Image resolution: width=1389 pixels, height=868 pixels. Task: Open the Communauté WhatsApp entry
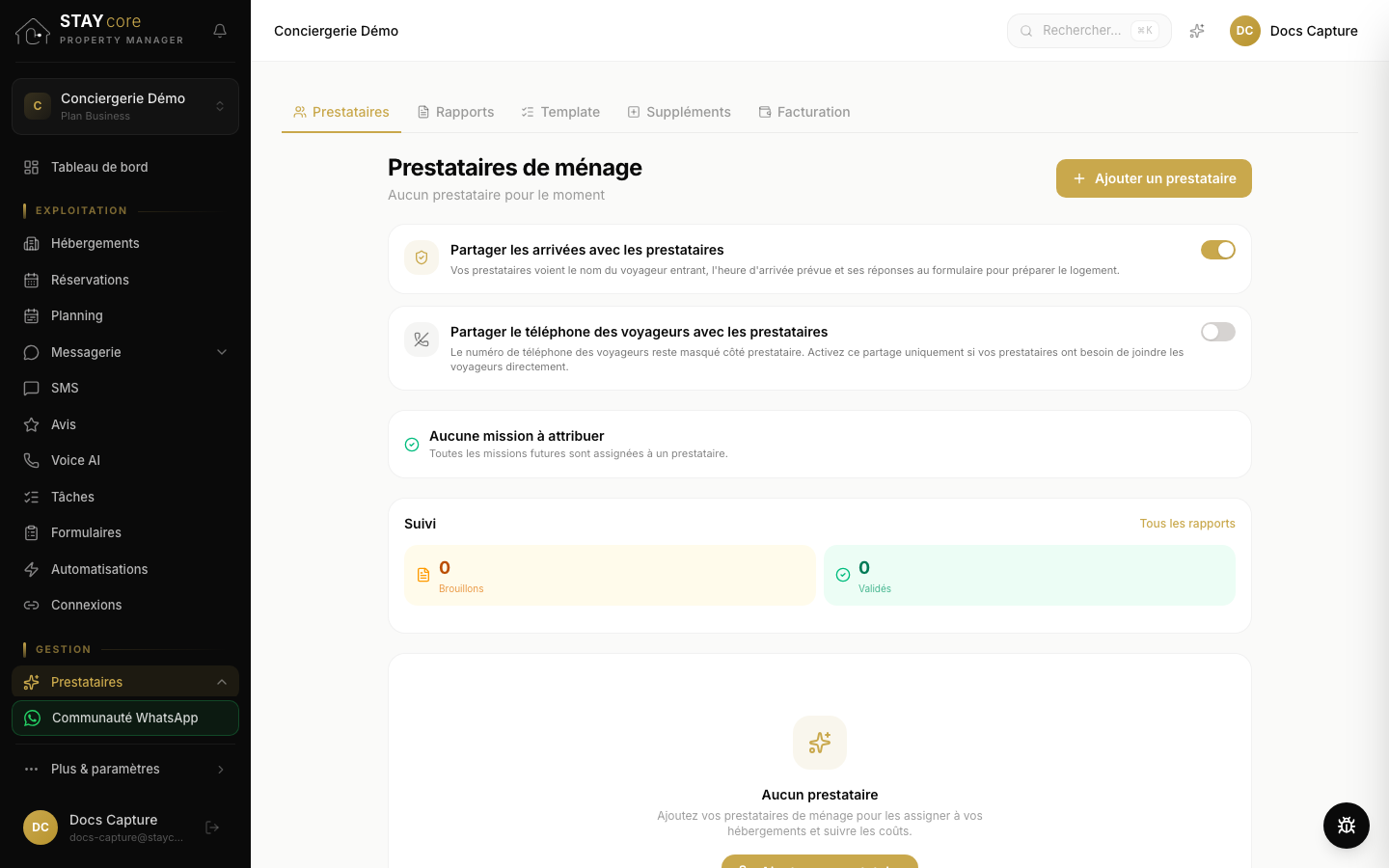125,718
